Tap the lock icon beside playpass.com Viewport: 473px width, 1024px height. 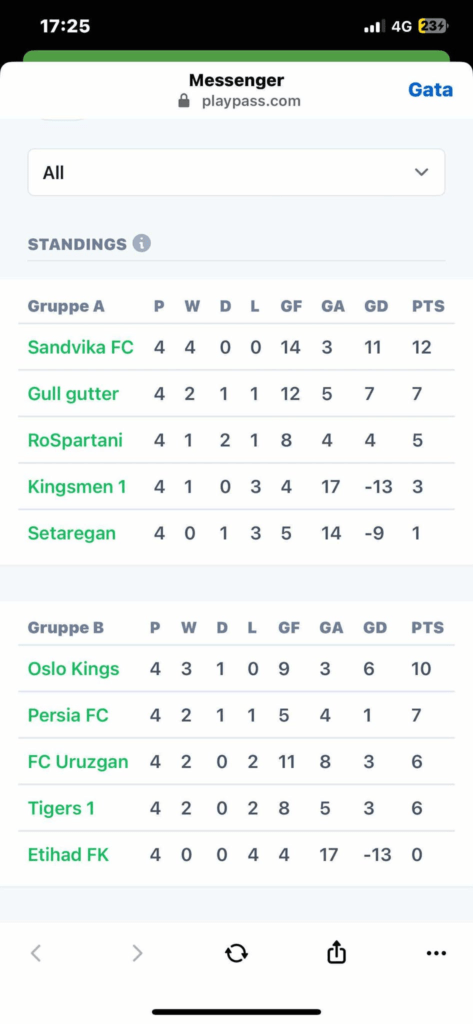tap(184, 101)
